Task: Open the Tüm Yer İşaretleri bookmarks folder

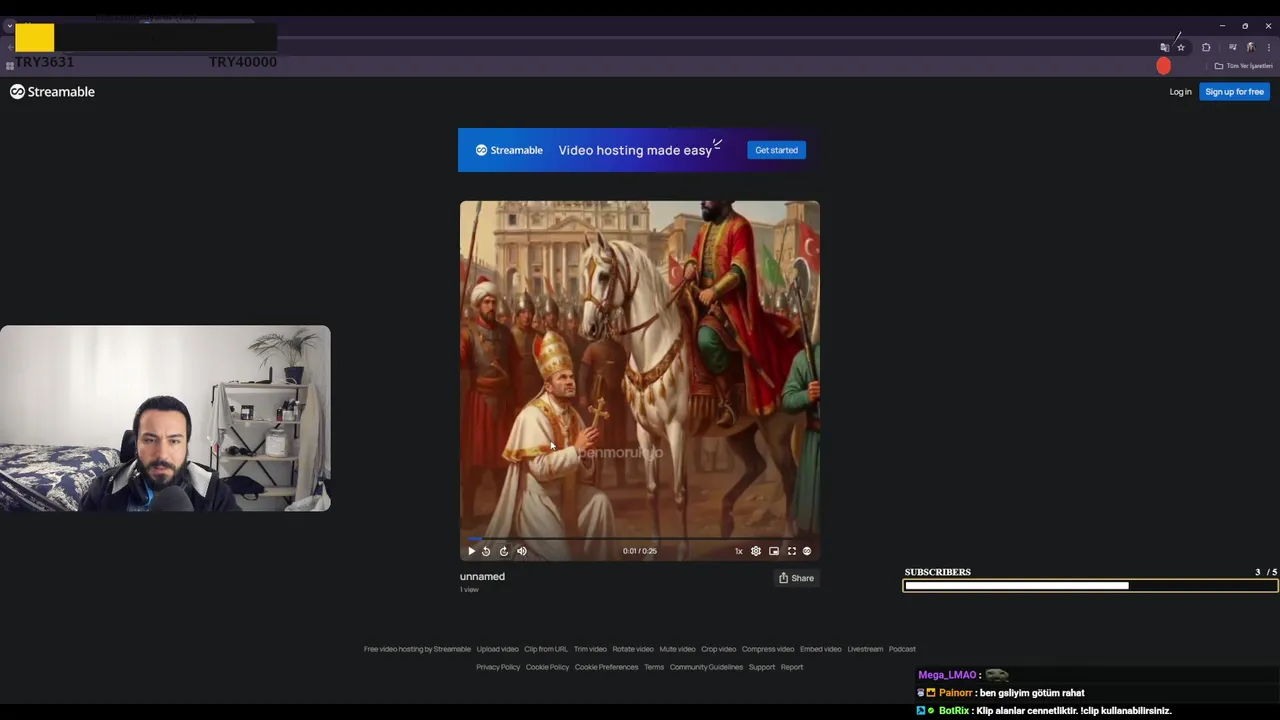Action: tap(1243, 66)
